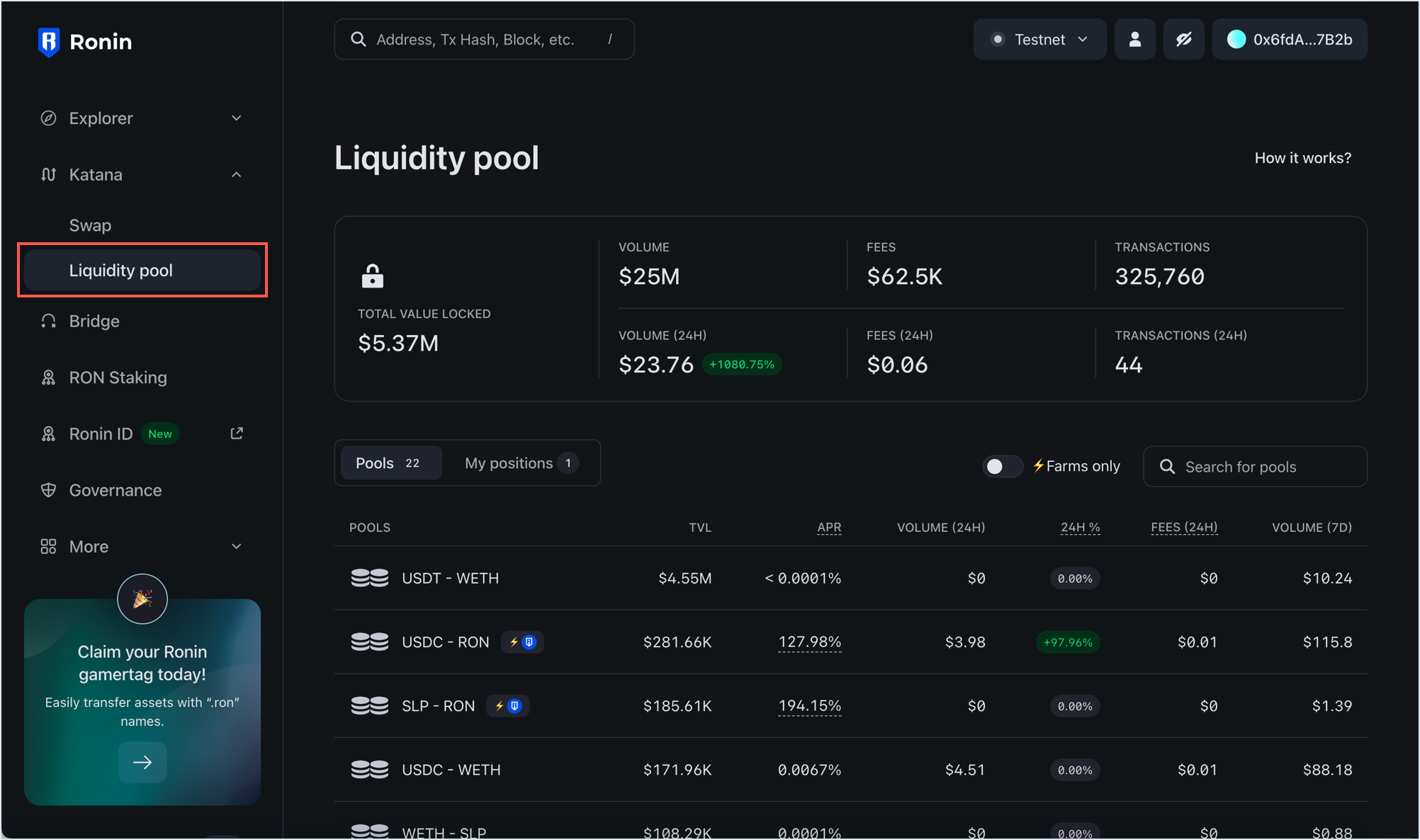The width and height of the screenshot is (1420, 840).
Task: Click the More grid icon
Action: click(x=48, y=546)
